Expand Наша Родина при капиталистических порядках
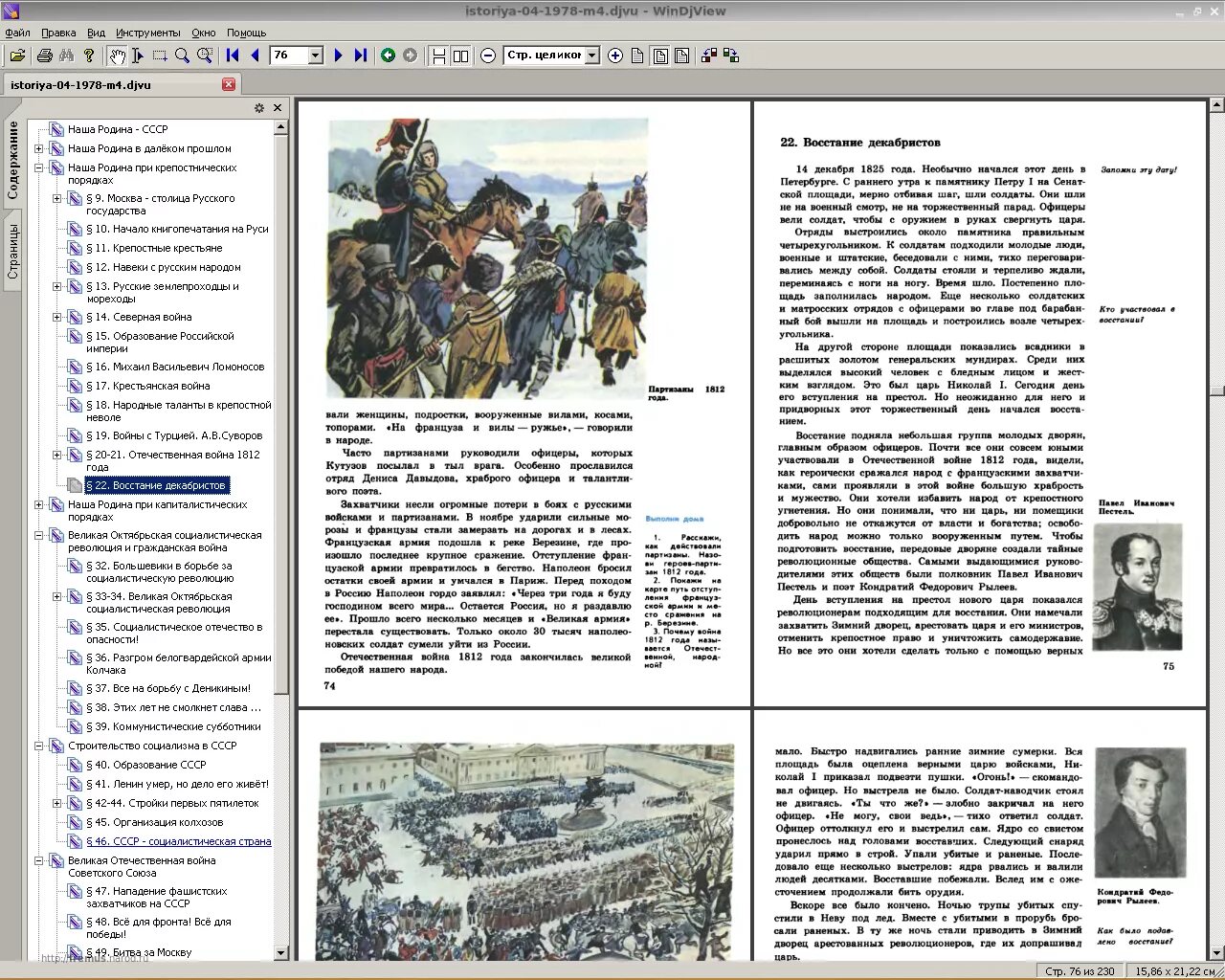 (38, 504)
